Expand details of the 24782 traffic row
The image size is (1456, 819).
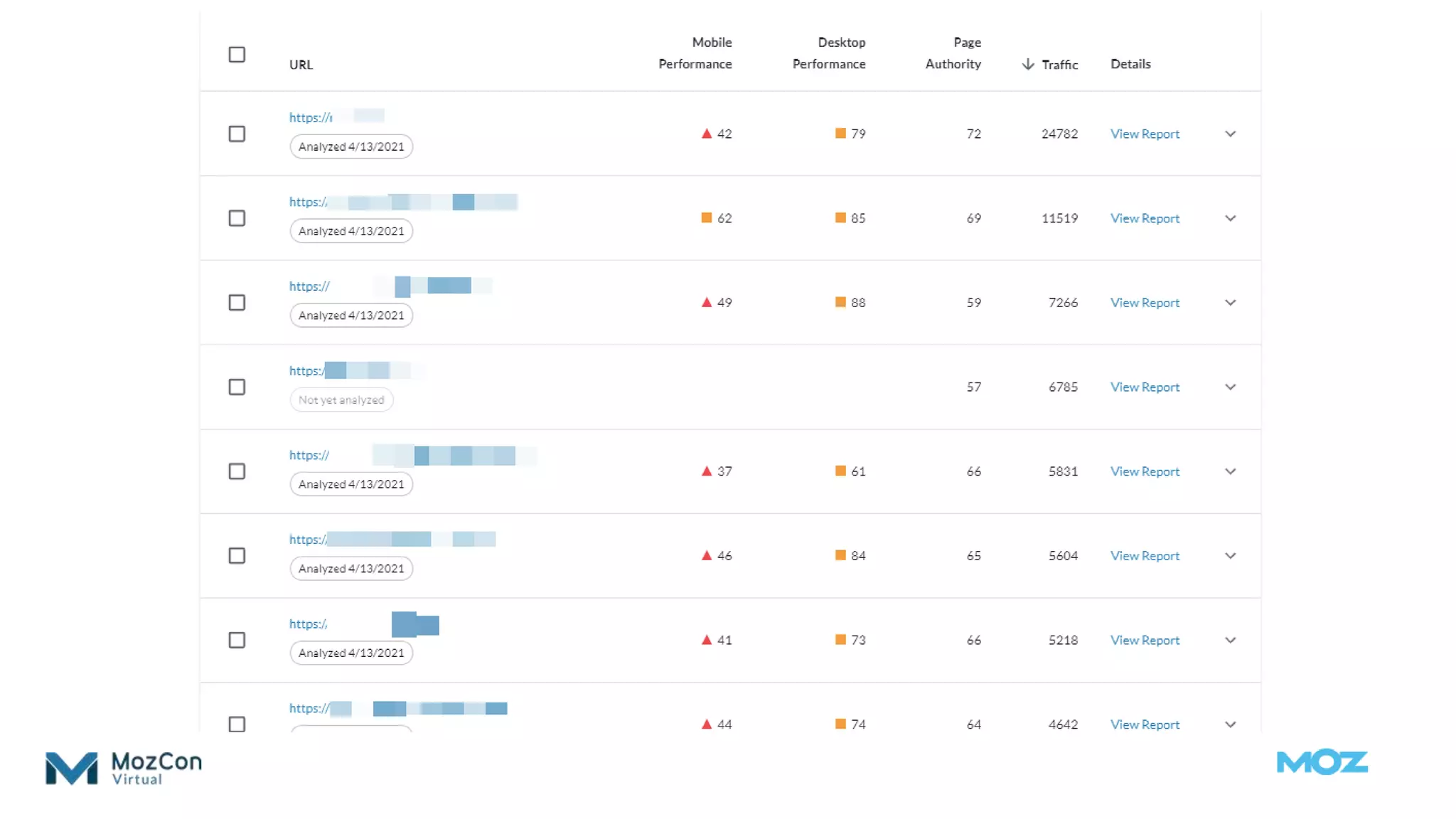(1230, 134)
